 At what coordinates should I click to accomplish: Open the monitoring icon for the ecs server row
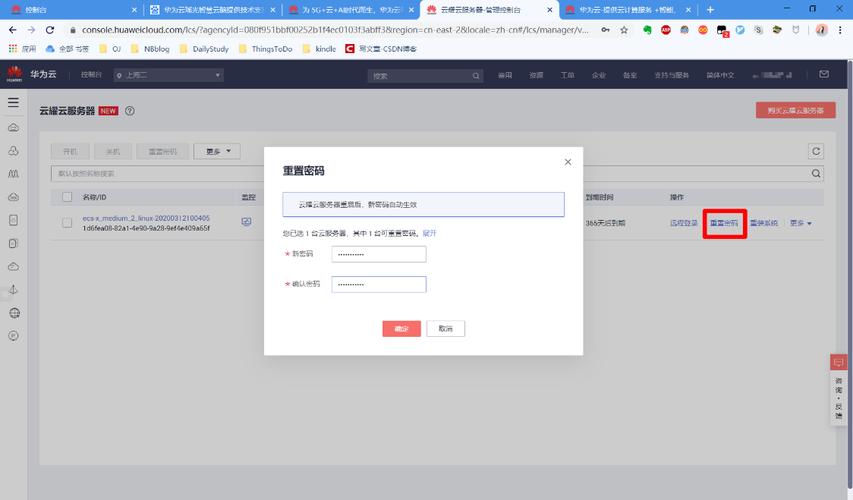pos(246,221)
